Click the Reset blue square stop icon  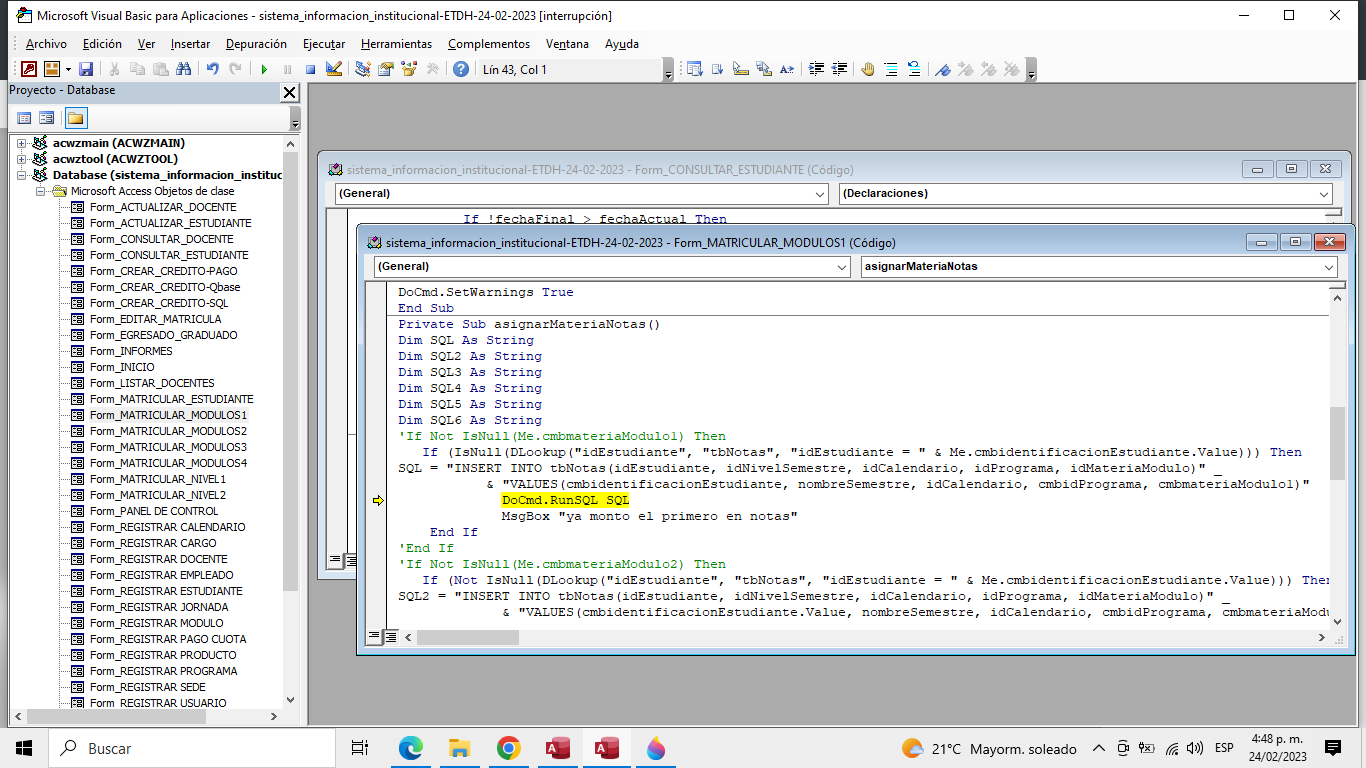[x=310, y=69]
